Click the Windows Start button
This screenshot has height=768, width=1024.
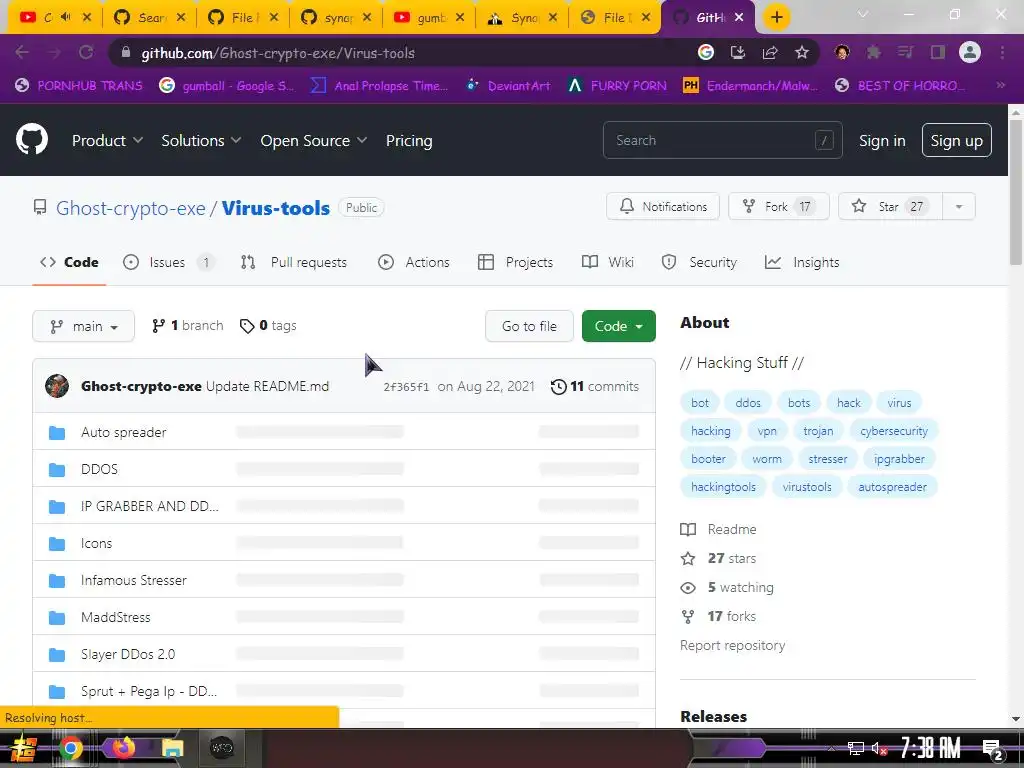click(24, 748)
